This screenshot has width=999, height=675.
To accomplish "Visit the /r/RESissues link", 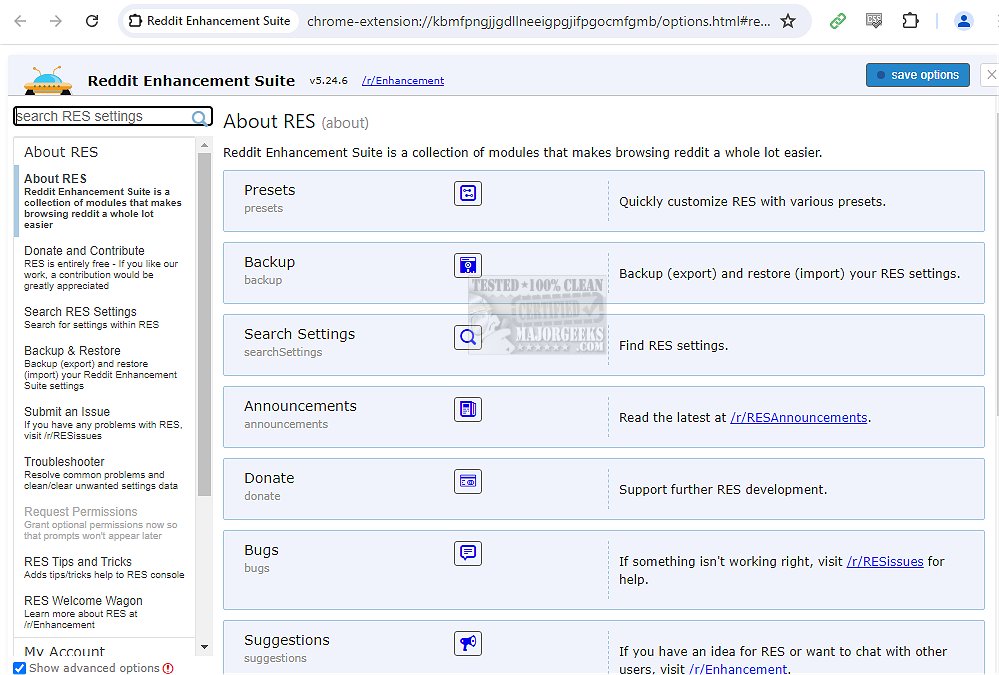I will [x=884, y=561].
